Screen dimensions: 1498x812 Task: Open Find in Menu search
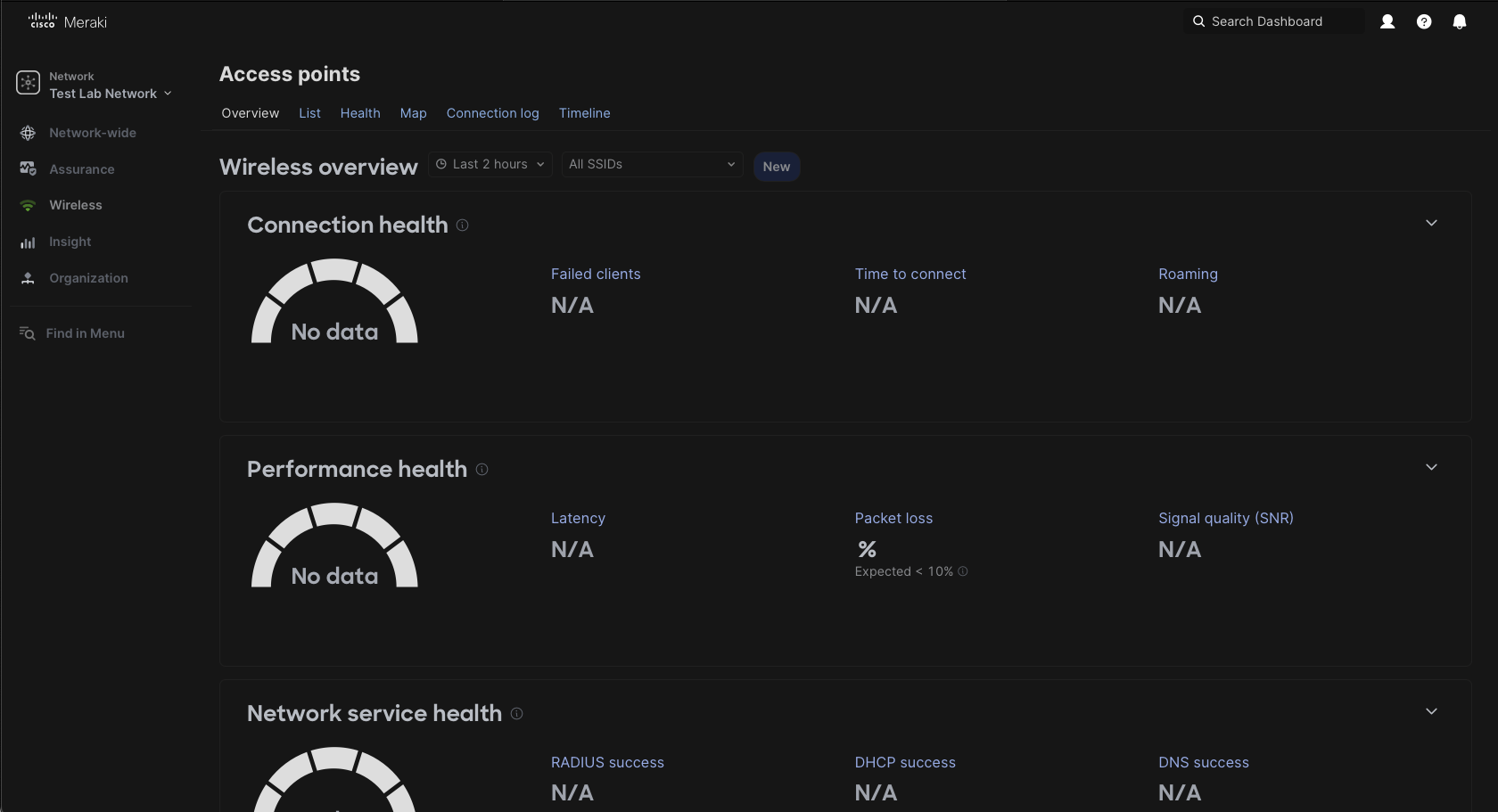[x=86, y=333]
